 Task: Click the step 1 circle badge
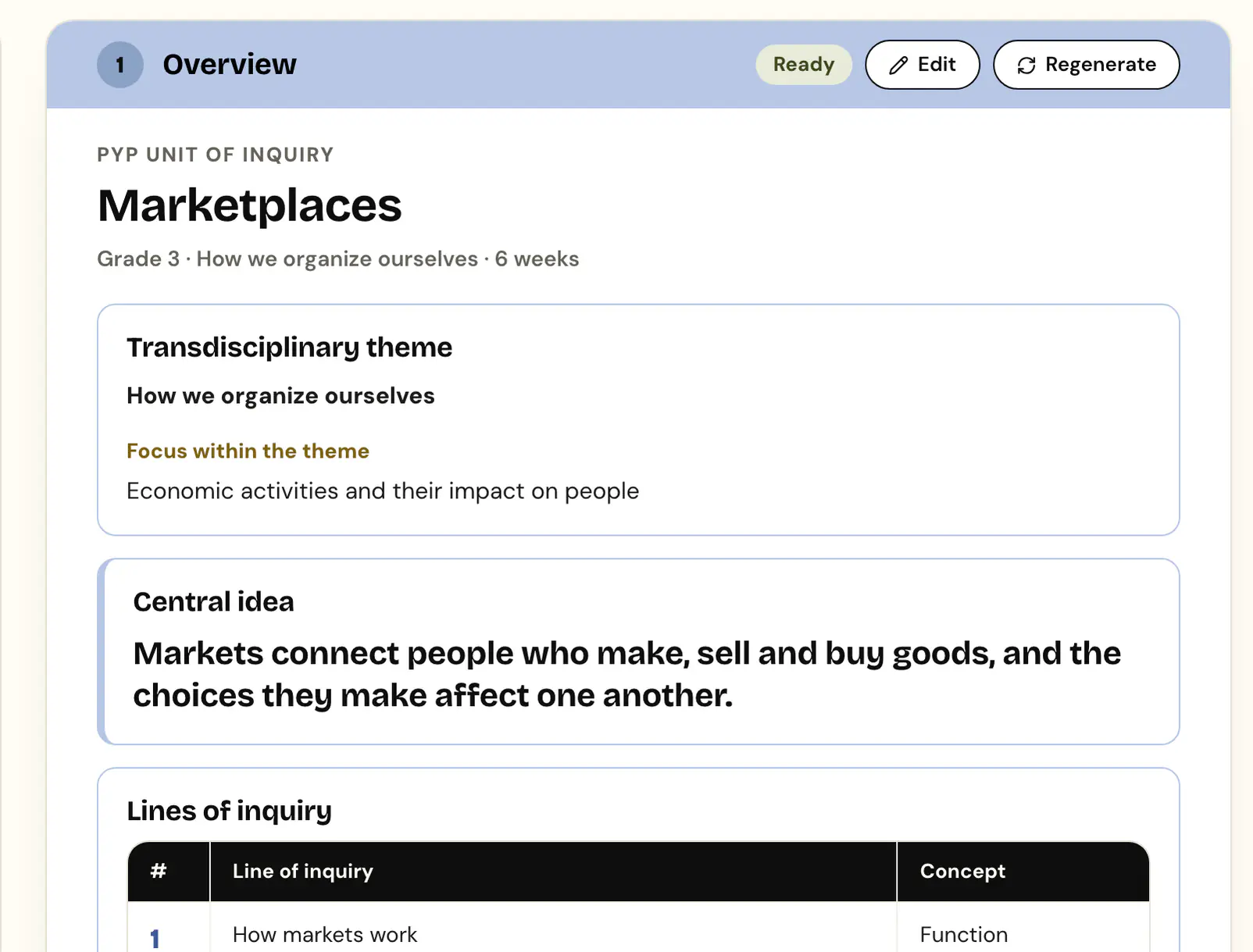(x=120, y=65)
